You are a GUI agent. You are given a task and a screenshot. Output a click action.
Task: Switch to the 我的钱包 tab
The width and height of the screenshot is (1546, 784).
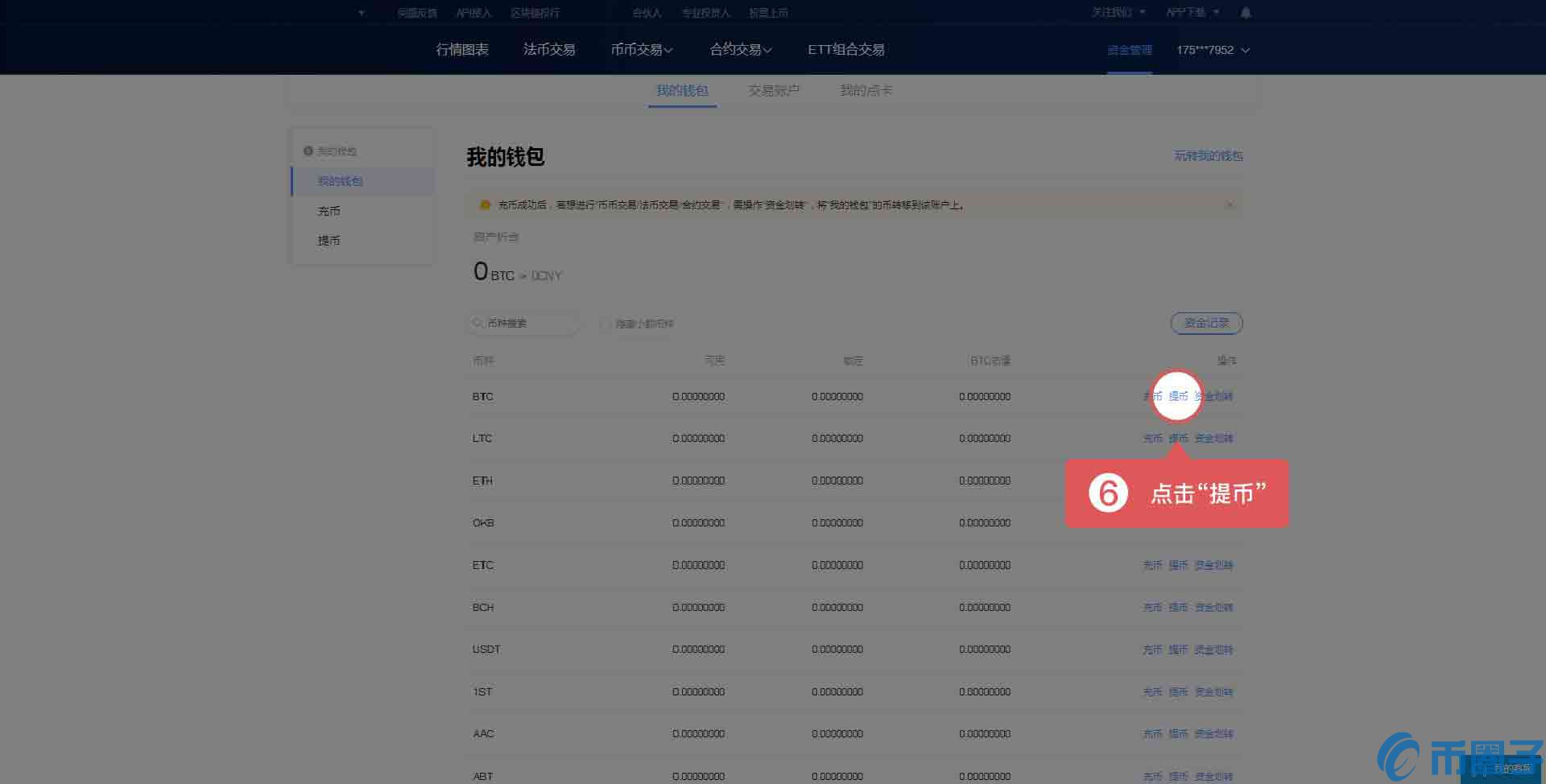(x=682, y=90)
